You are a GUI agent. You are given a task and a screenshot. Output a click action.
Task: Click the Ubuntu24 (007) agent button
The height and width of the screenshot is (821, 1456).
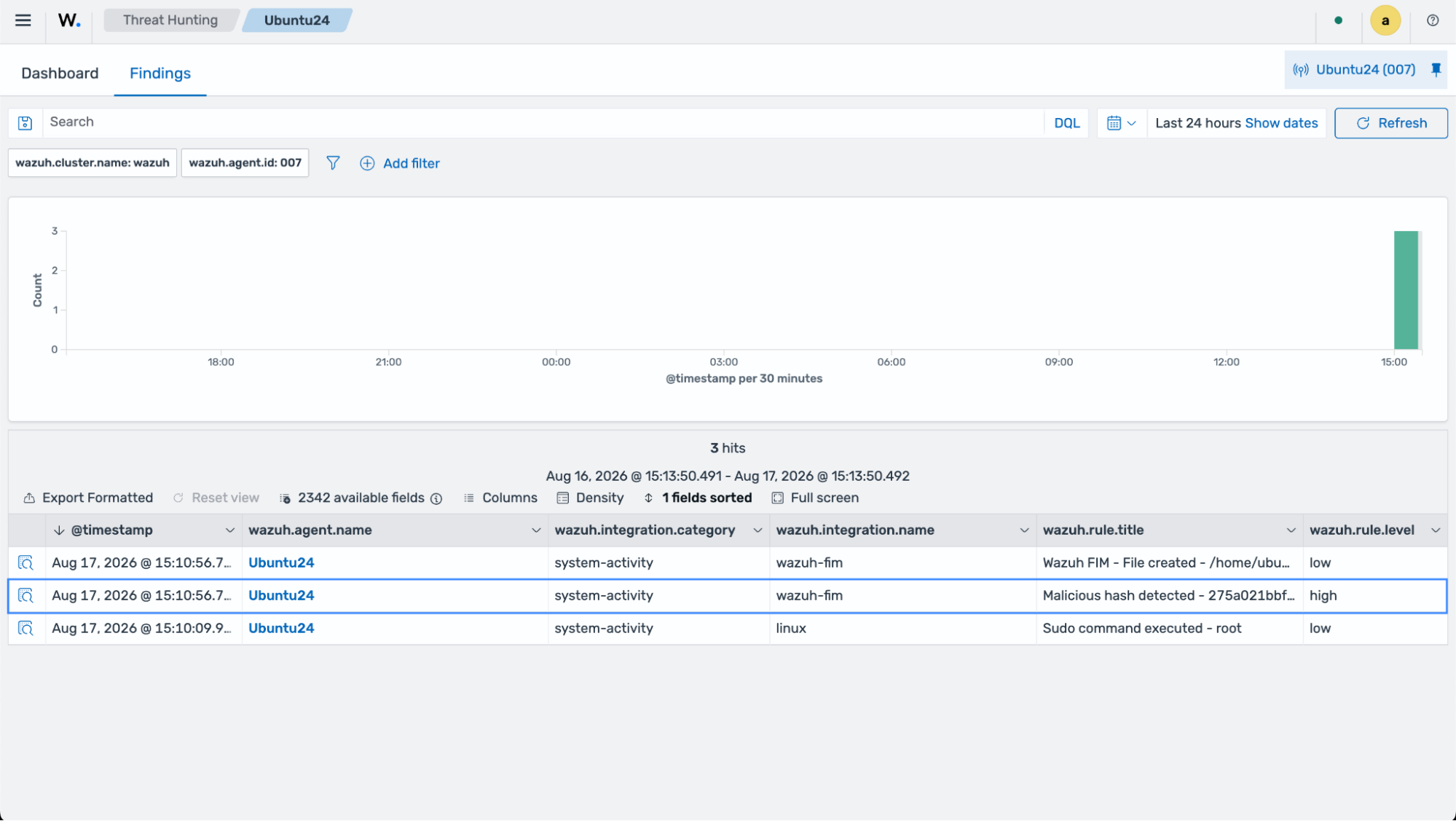[1354, 70]
